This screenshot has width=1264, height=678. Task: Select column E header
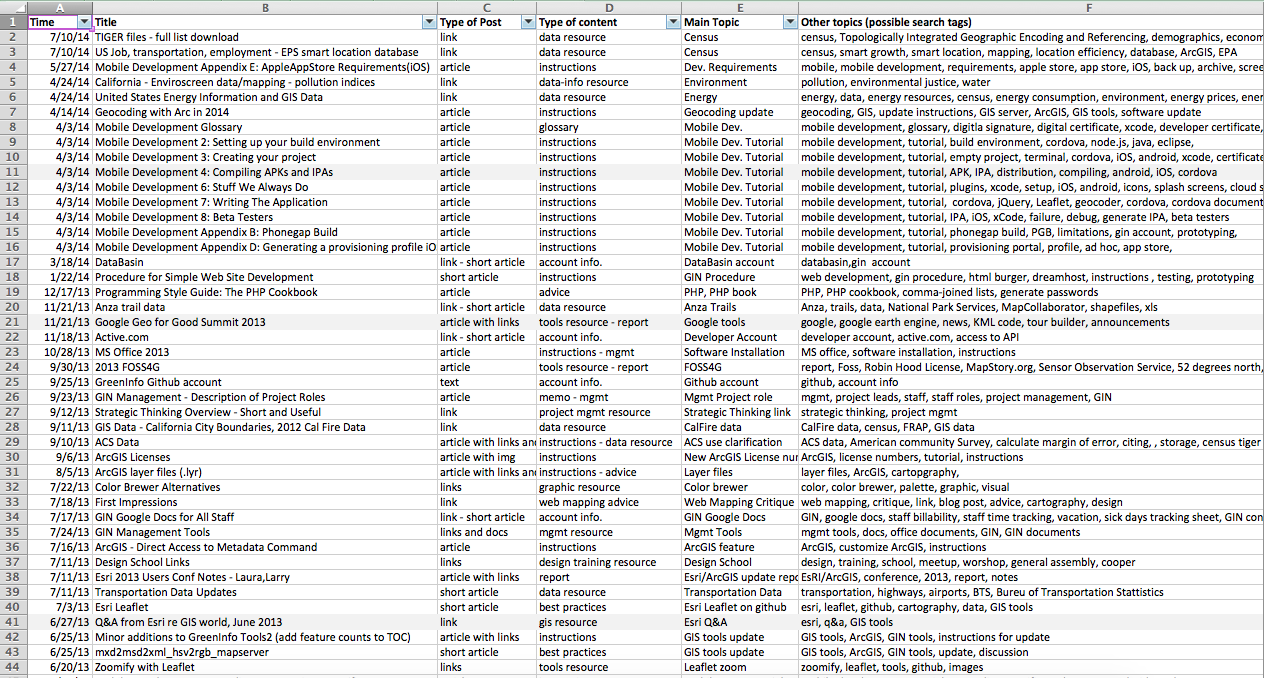coord(740,7)
